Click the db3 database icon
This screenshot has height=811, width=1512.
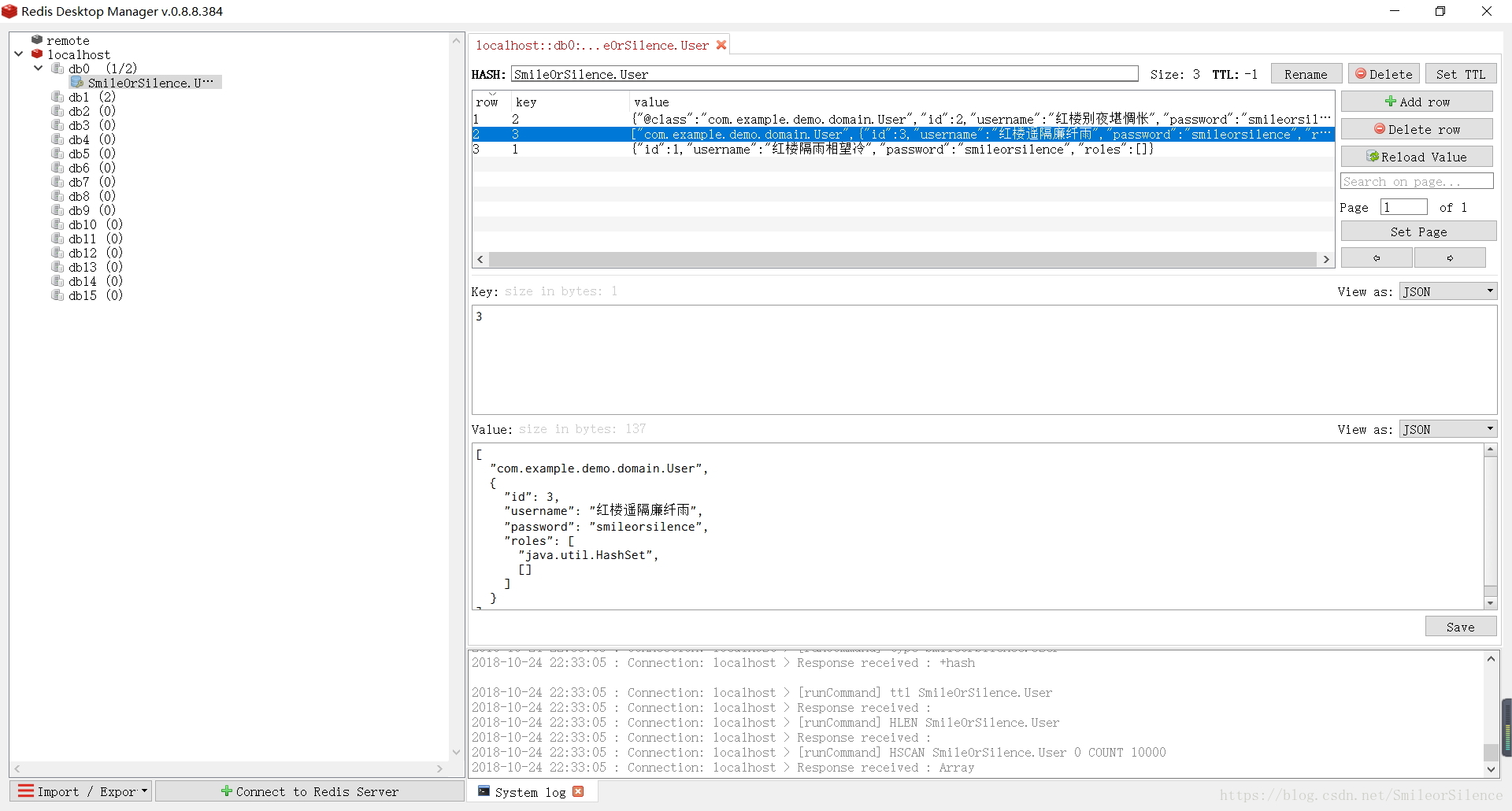(57, 125)
